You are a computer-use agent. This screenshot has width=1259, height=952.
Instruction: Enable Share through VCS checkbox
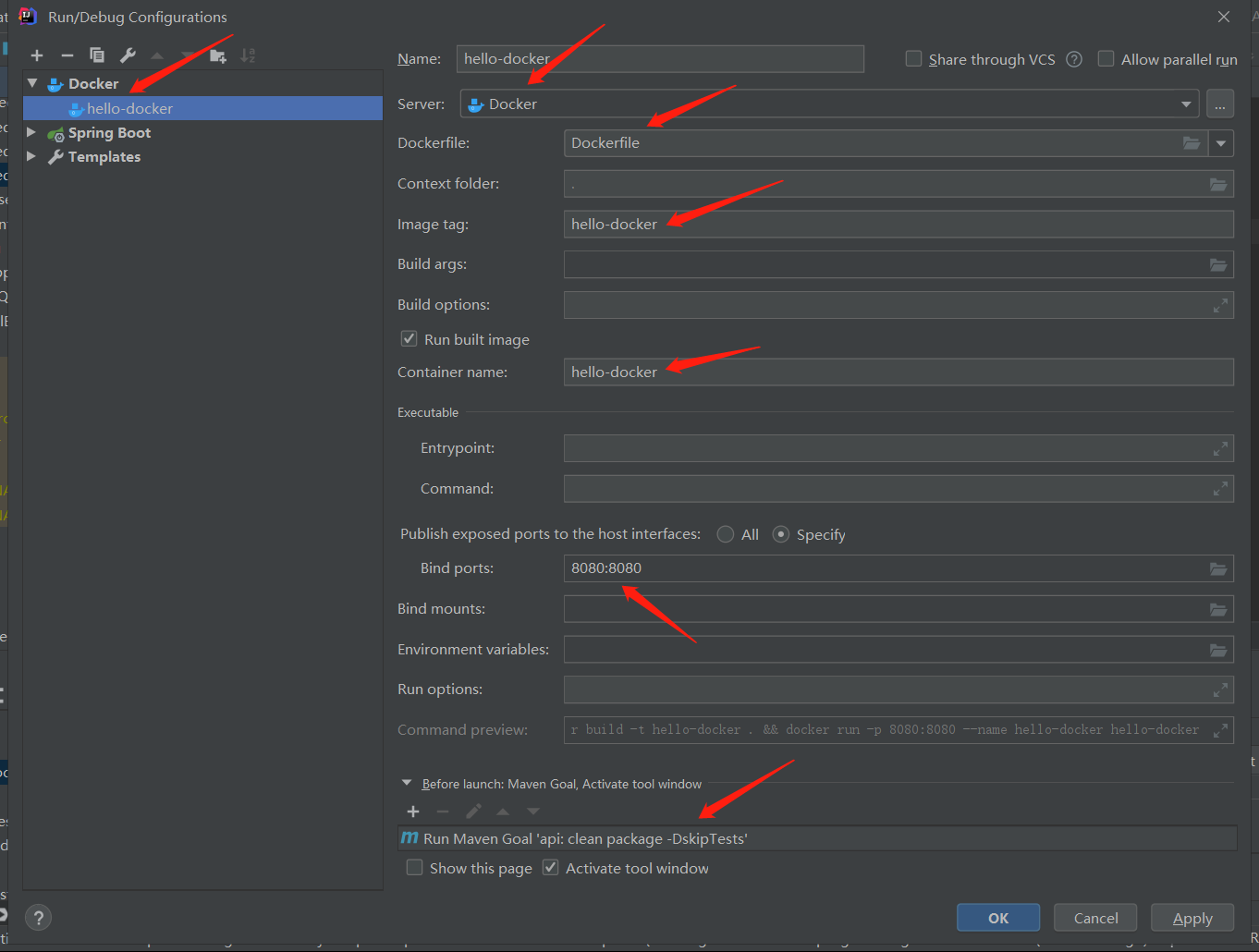913,58
